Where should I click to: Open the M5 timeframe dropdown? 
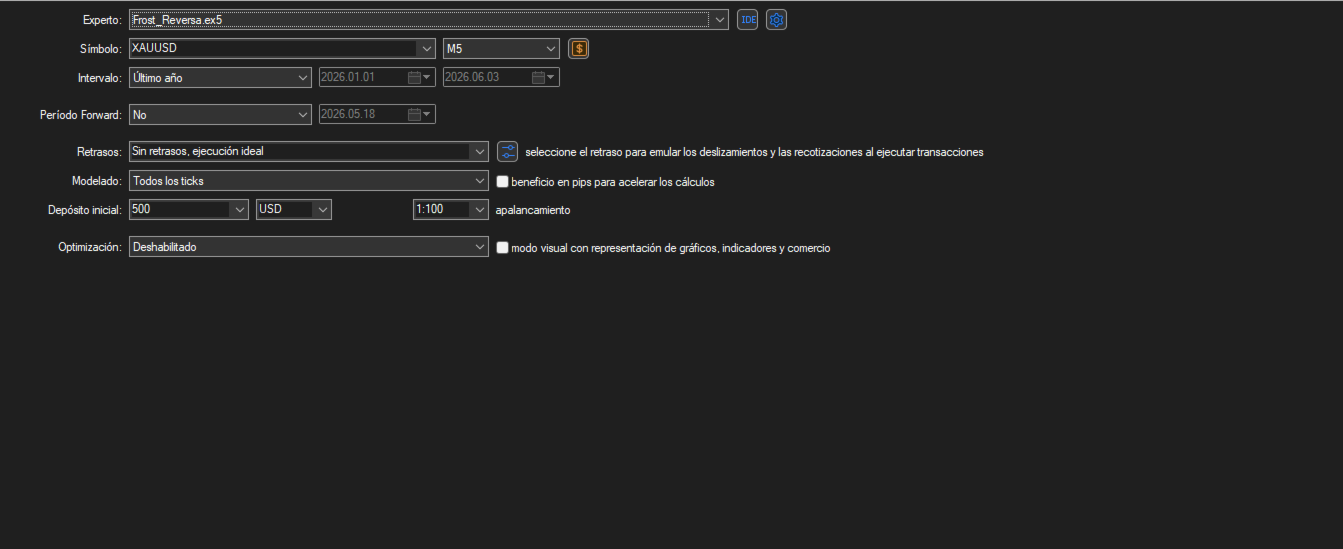tap(551, 48)
